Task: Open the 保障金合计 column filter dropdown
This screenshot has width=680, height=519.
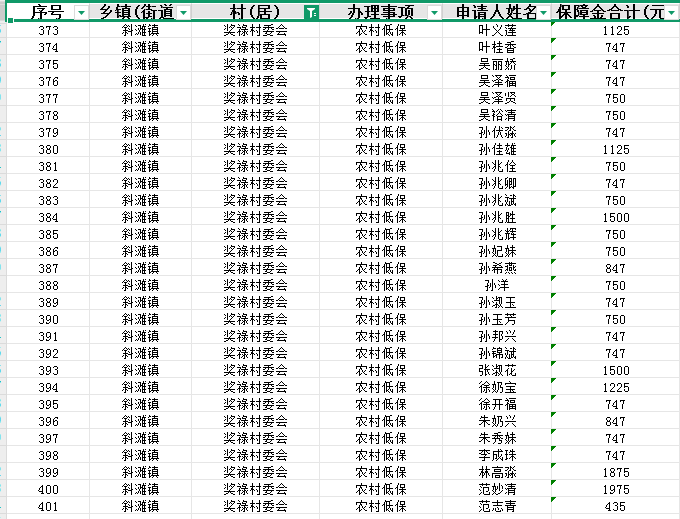Action: pos(672,13)
